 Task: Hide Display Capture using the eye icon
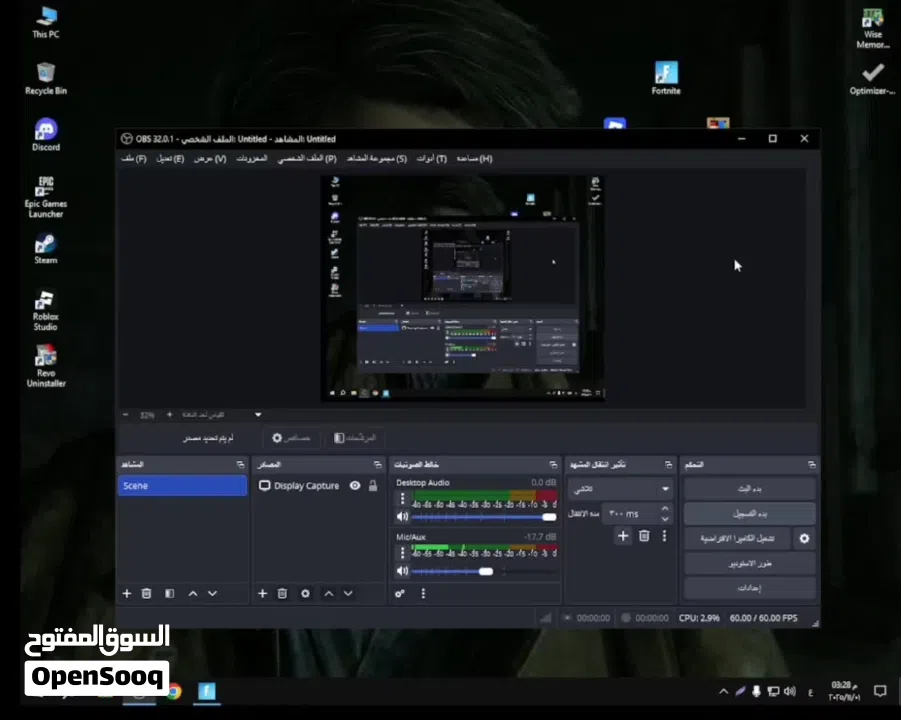coord(355,486)
